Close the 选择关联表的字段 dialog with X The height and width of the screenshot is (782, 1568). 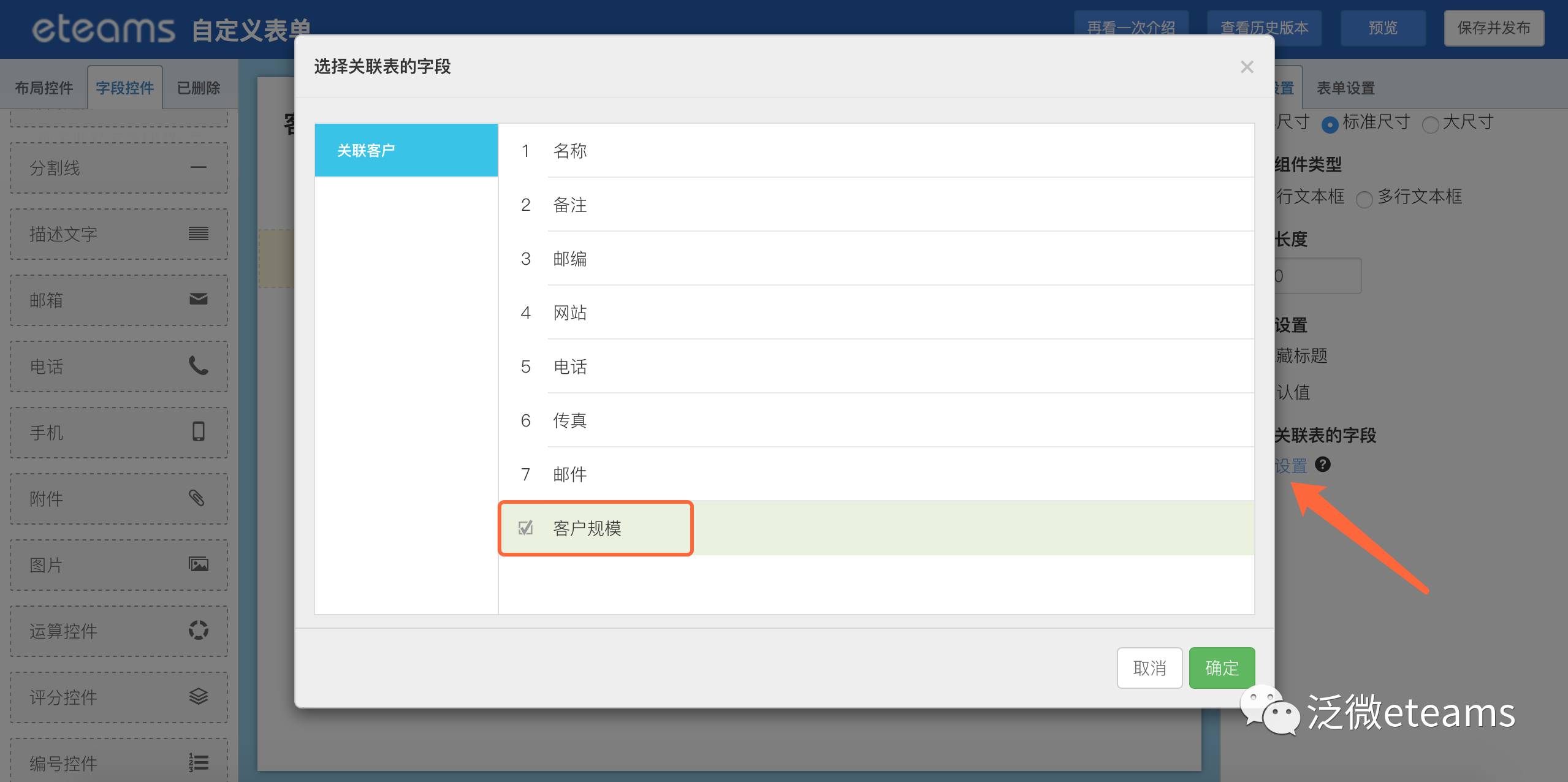[x=1246, y=67]
